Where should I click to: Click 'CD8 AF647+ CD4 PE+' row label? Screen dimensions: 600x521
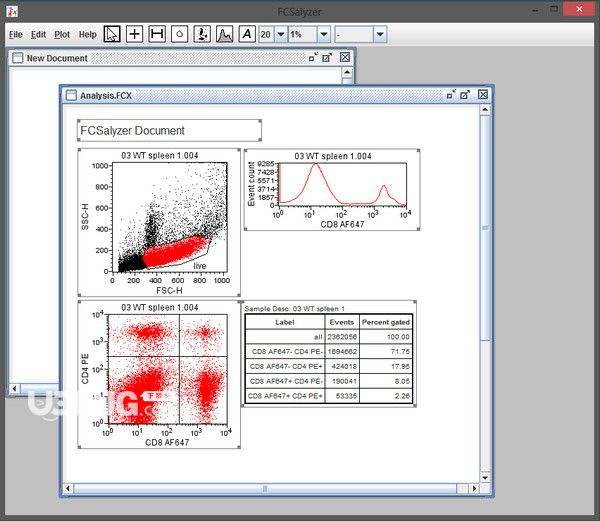tap(285, 396)
